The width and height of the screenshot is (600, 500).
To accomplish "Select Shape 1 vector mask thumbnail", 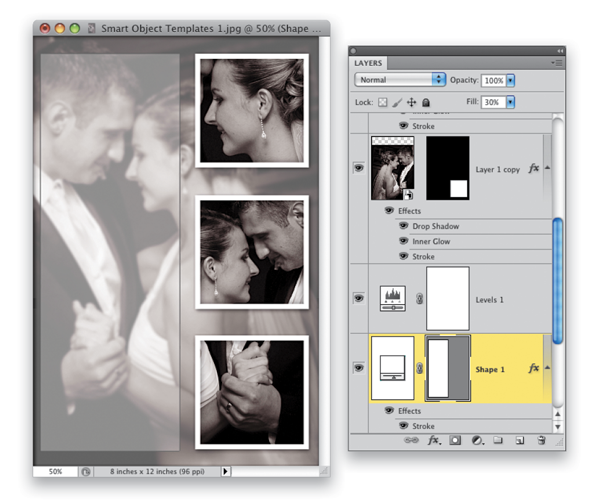I will tap(448, 368).
